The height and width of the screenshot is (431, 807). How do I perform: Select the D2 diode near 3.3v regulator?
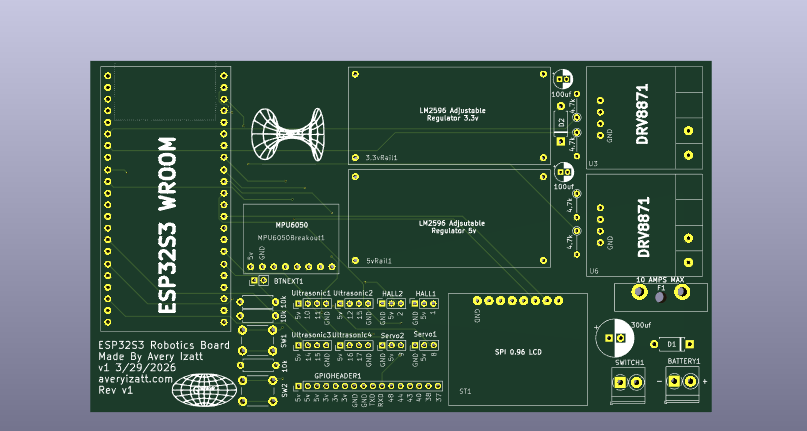click(x=562, y=123)
